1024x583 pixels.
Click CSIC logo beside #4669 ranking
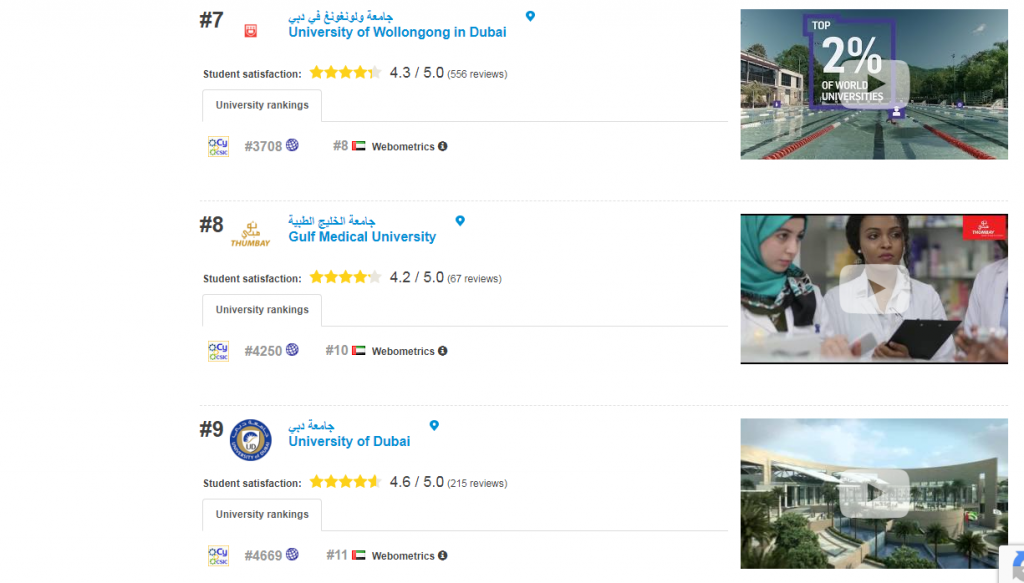(x=218, y=556)
